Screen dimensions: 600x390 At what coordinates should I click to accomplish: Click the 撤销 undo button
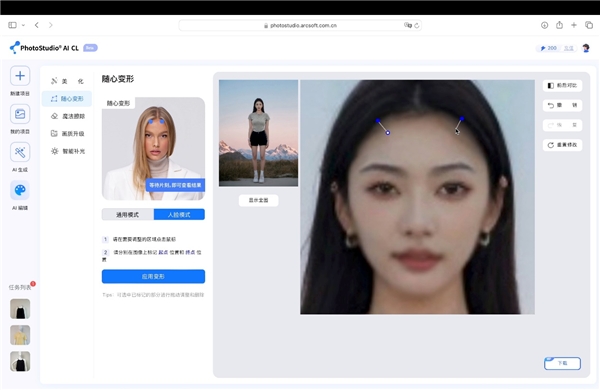(562, 105)
